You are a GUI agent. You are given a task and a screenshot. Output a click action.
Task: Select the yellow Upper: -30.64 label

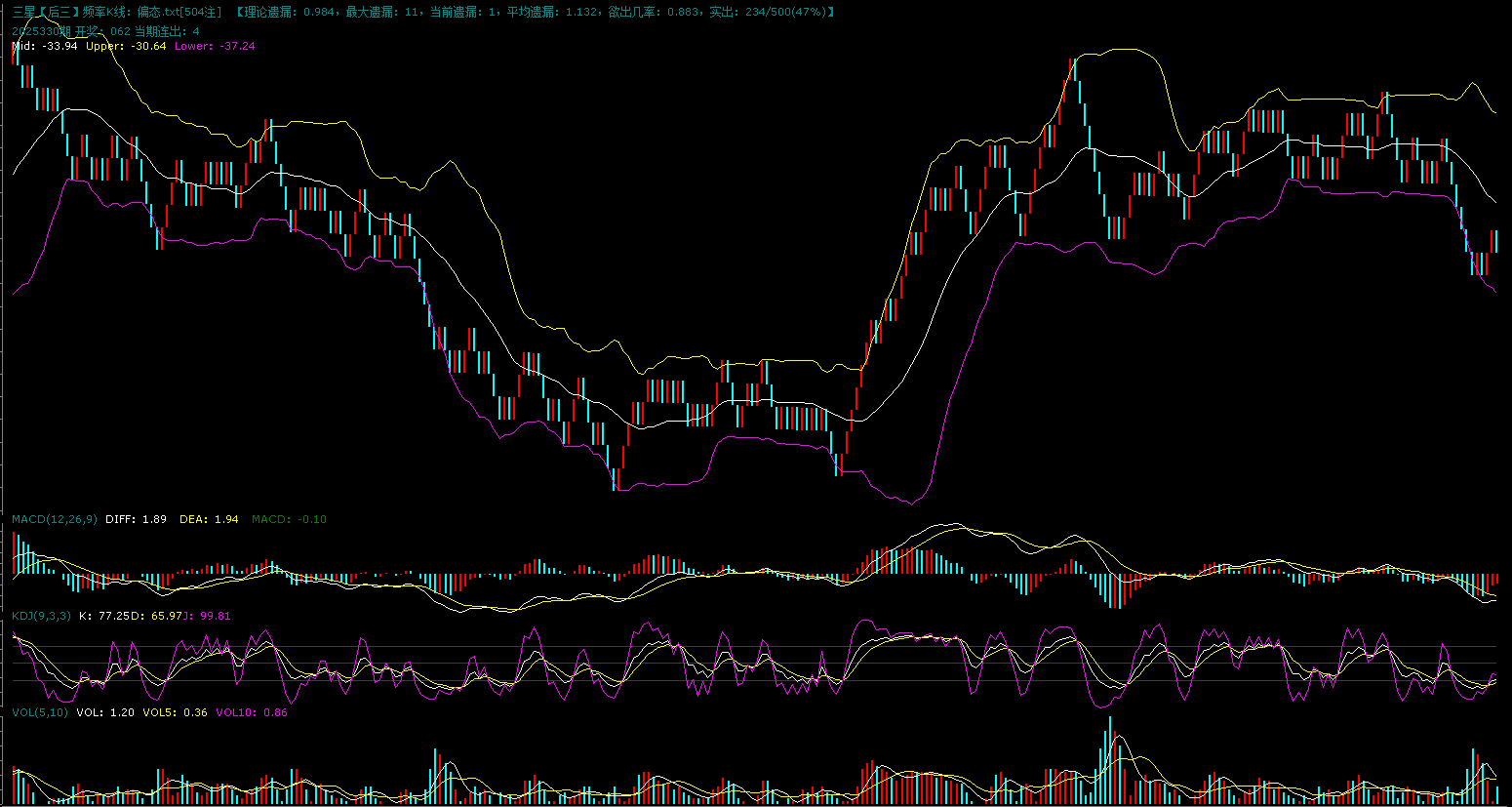(126, 46)
